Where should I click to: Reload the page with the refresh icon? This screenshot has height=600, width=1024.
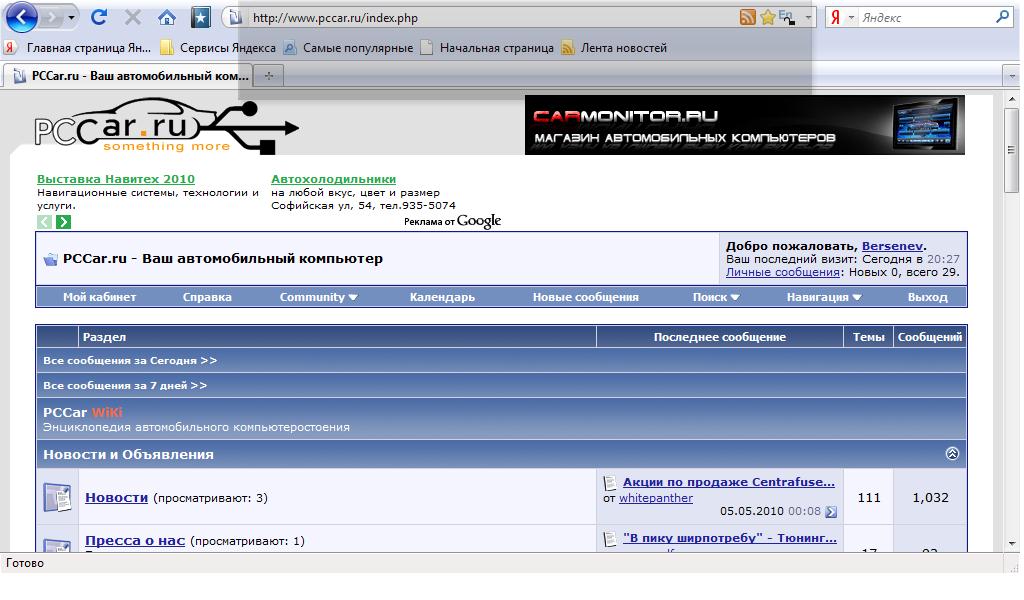pyautogui.click(x=99, y=17)
